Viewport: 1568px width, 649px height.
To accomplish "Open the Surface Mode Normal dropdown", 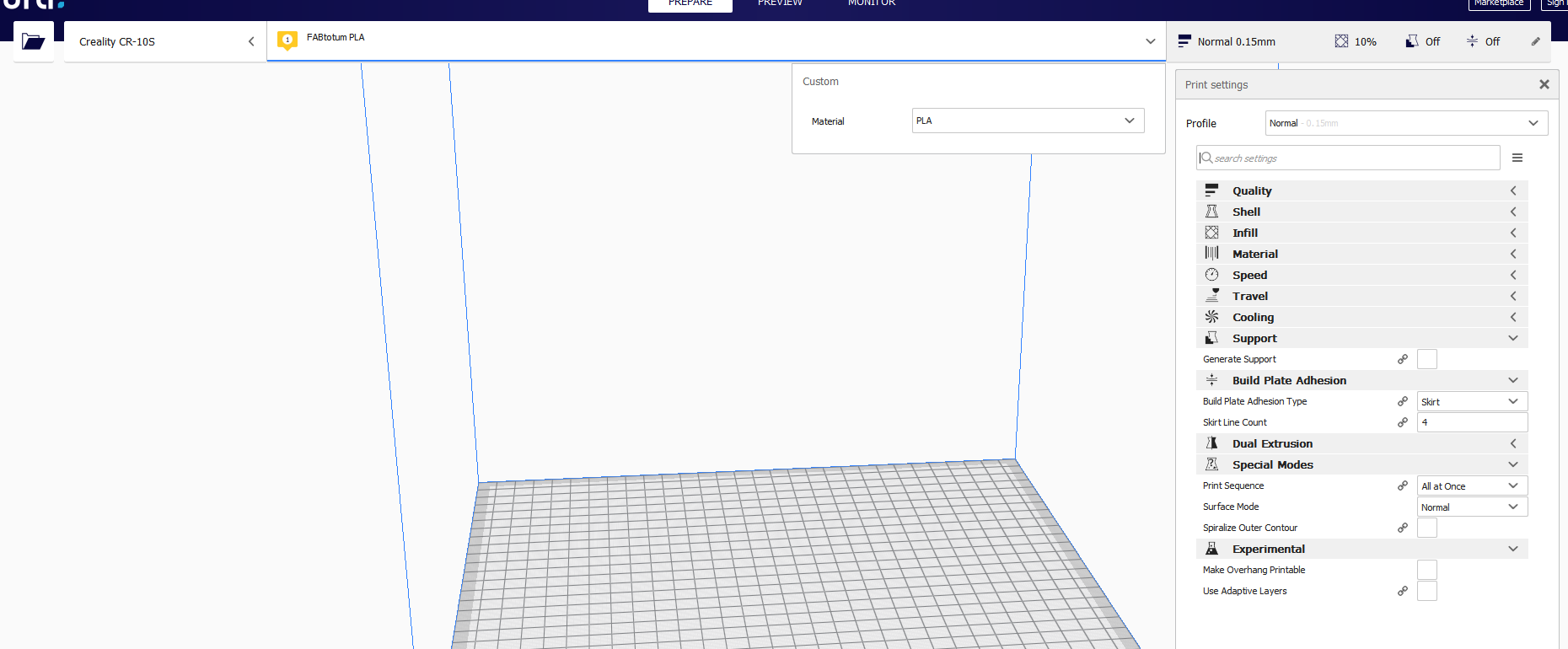I will pyautogui.click(x=1473, y=507).
